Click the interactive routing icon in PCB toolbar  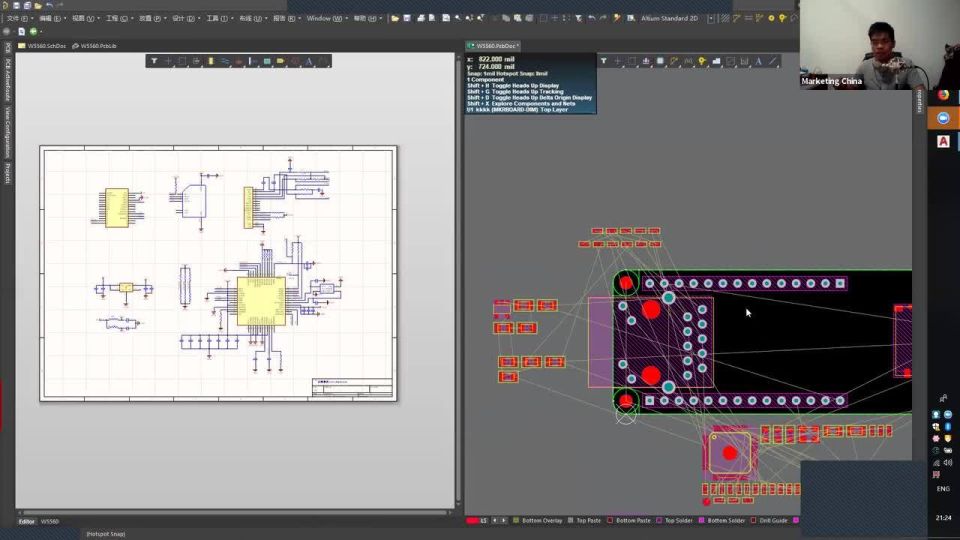tap(674, 61)
